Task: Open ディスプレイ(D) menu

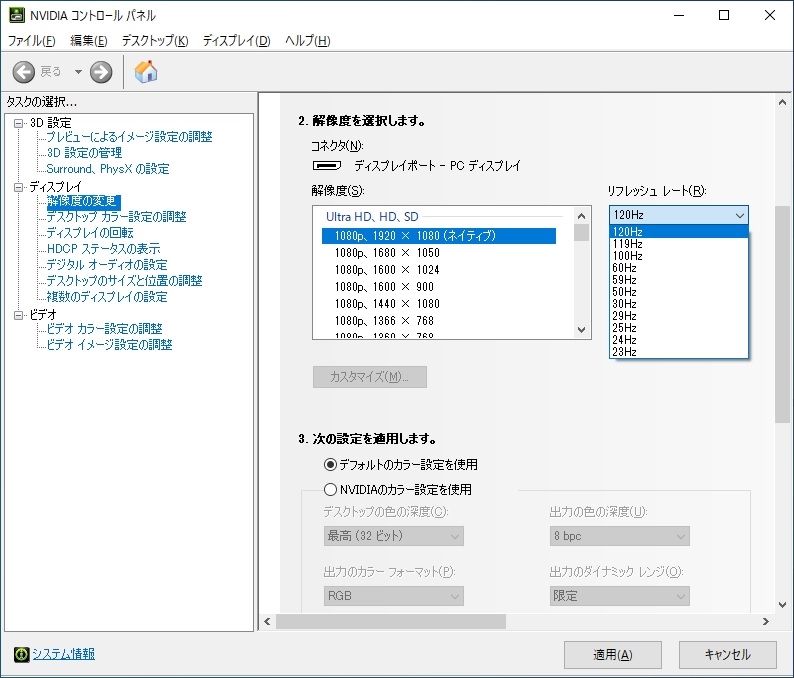Action: point(236,41)
